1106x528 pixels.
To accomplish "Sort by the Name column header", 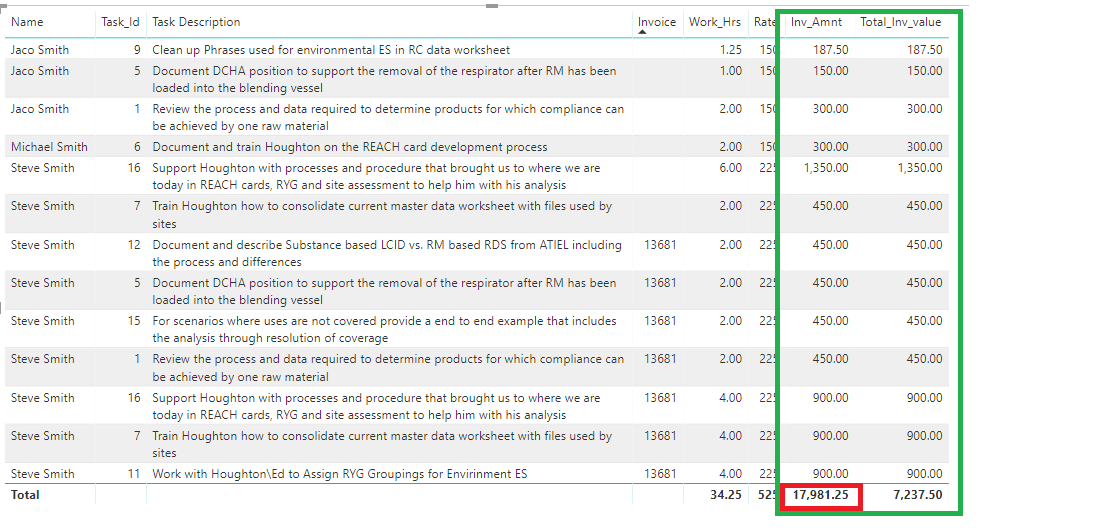I will [27, 22].
